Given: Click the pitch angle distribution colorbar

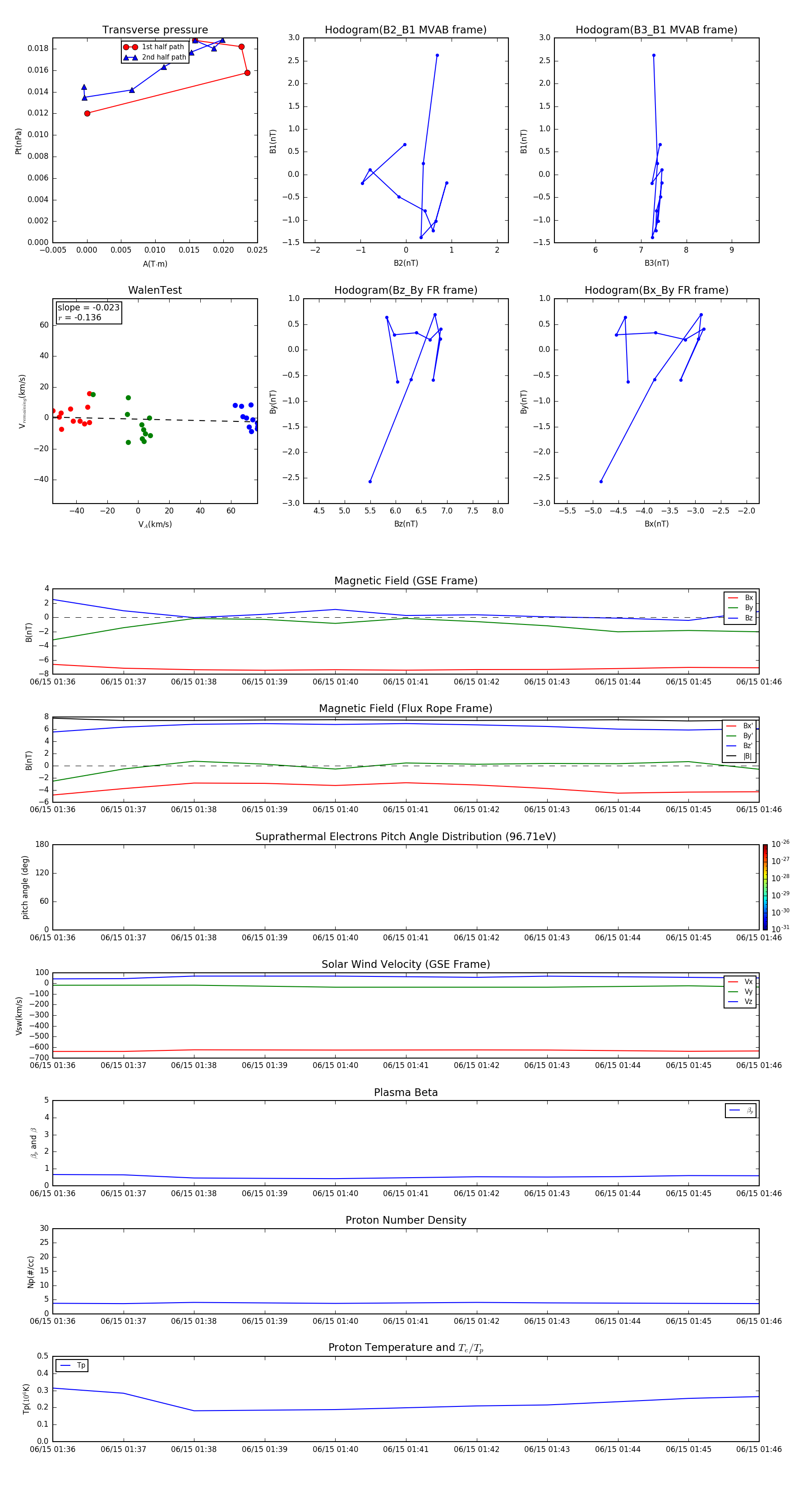Looking at the screenshot, I should click(765, 887).
